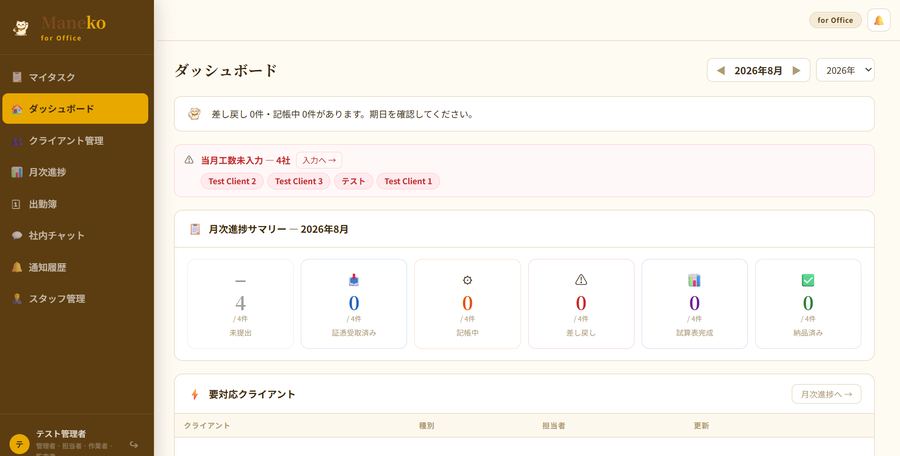Click the green checkmark icon on 納品済み card
The height and width of the screenshot is (456, 900).
[808, 280]
